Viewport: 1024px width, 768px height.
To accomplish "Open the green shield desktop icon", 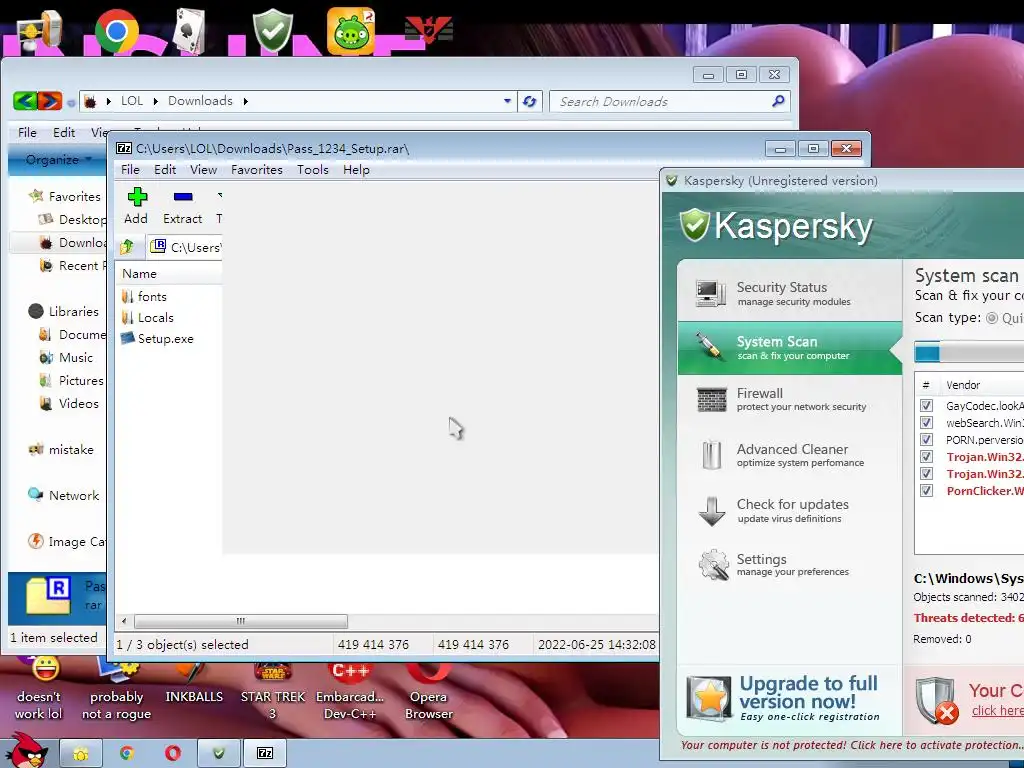I will [x=273, y=31].
